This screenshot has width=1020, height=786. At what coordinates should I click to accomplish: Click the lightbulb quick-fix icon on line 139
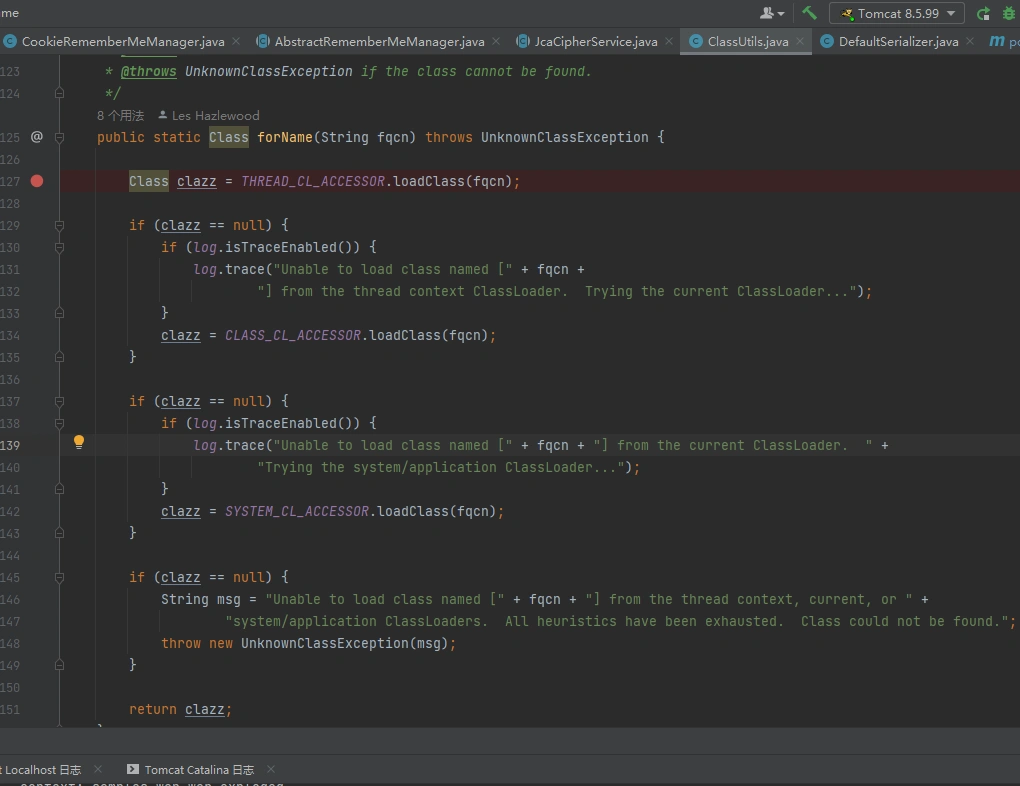point(79,443)
